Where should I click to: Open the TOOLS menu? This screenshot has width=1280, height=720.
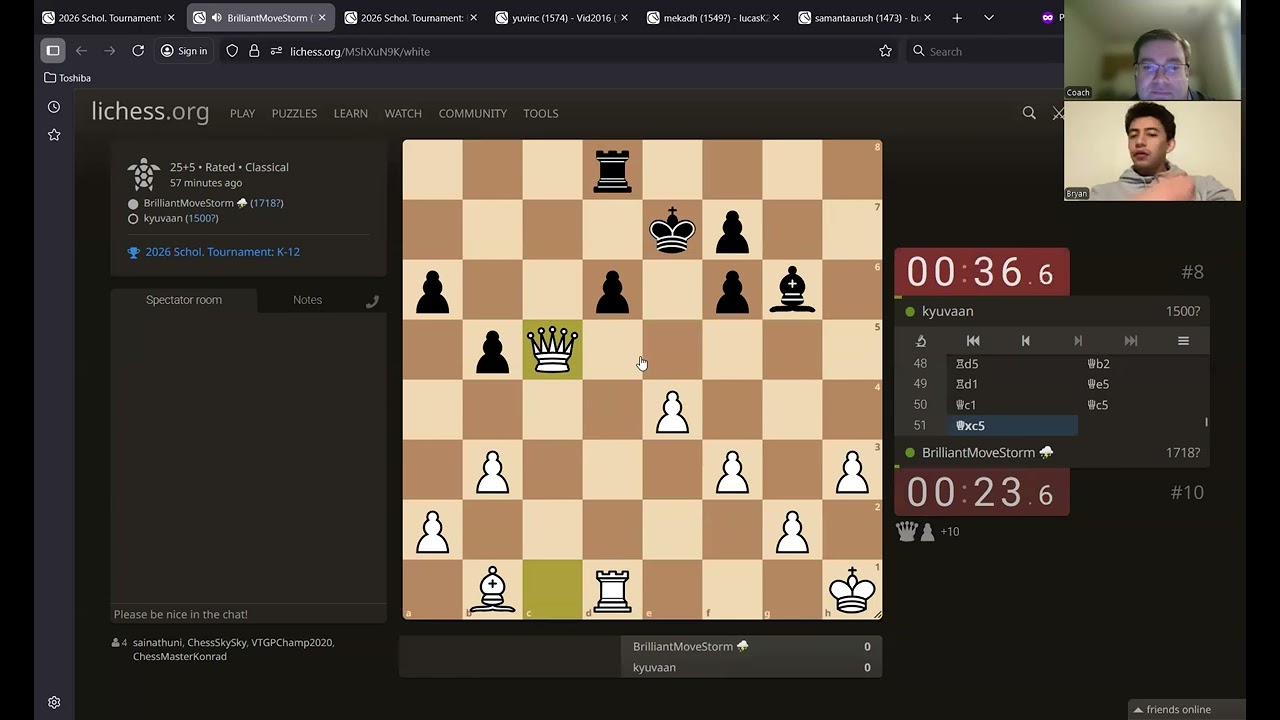540,113
